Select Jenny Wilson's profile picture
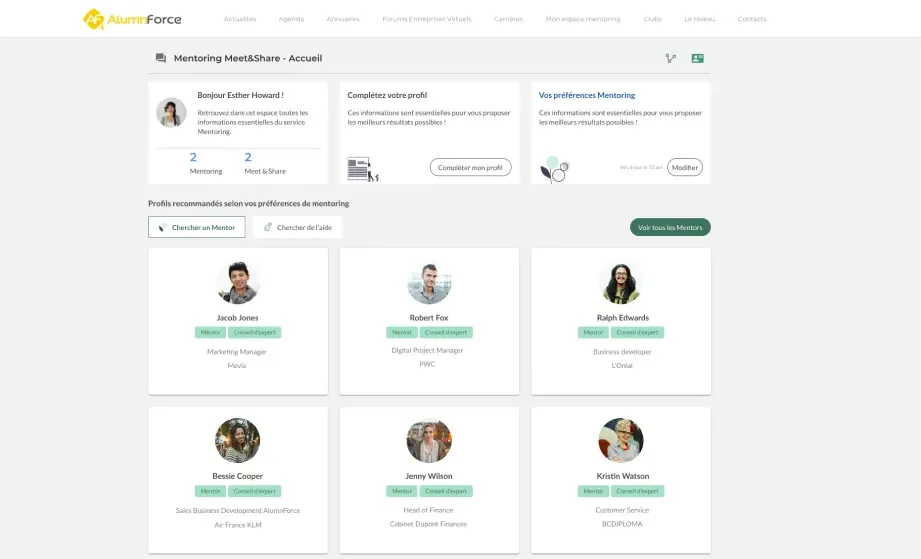The height and width of the screenshot is (559, 921). [x=429, y=440]
